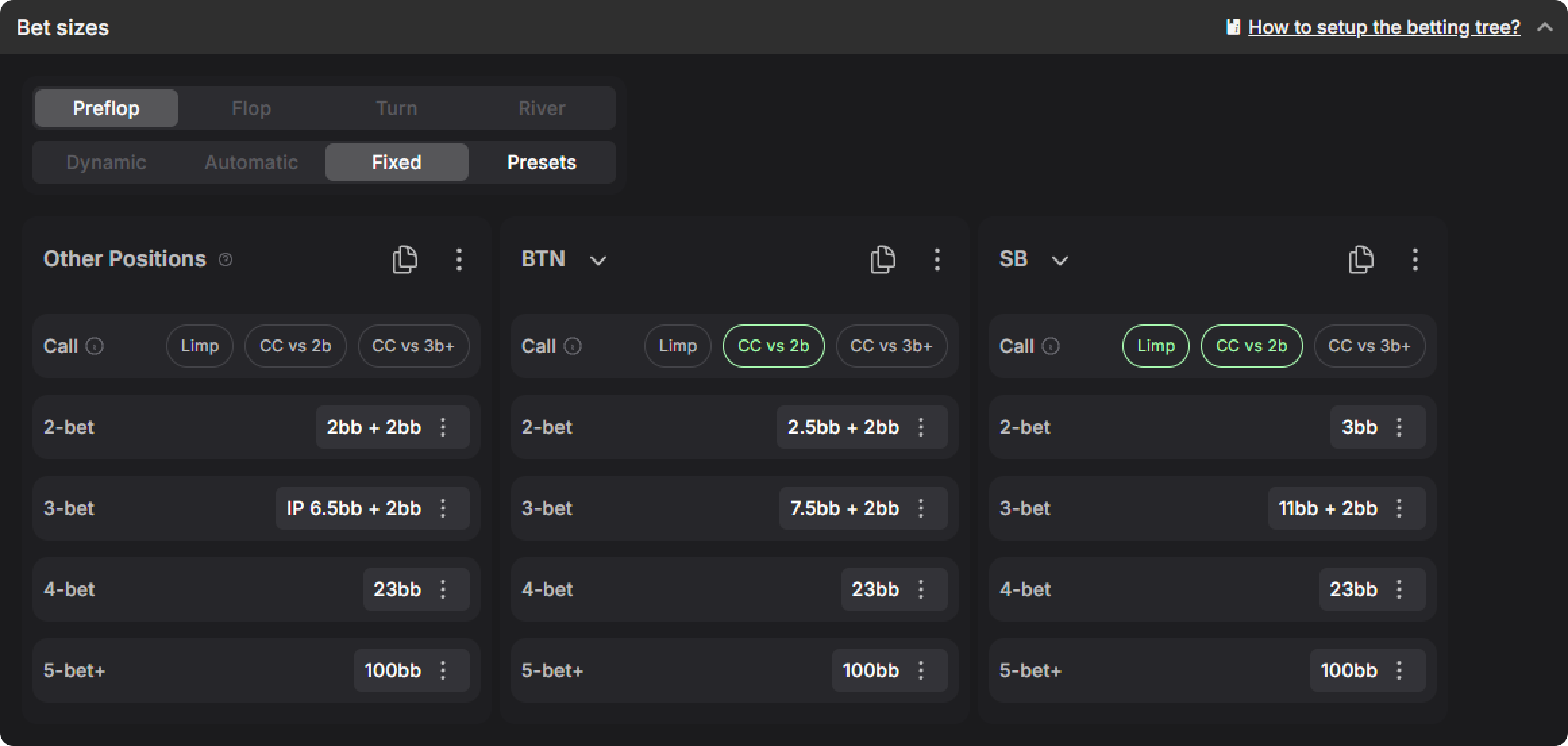Click the BTN 2-bet 2.5bb + 2bb value

click(x=843, y=427)
